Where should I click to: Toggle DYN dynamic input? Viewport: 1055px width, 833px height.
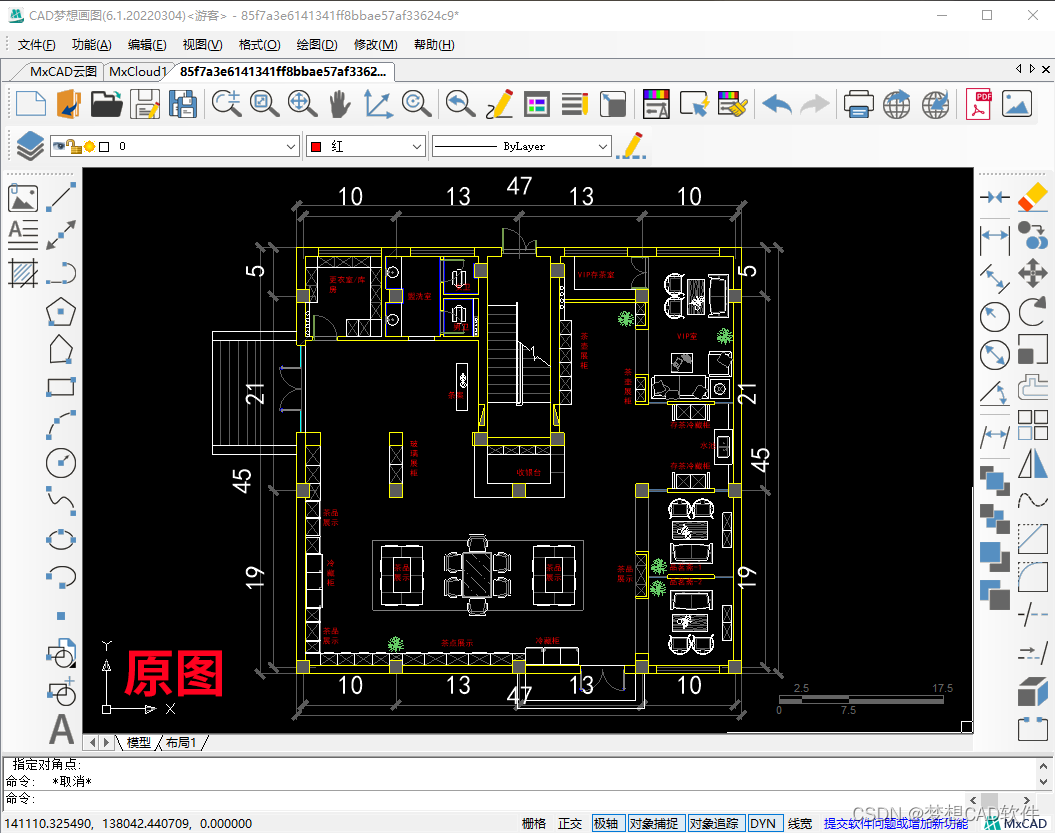[x=763, y=824]
